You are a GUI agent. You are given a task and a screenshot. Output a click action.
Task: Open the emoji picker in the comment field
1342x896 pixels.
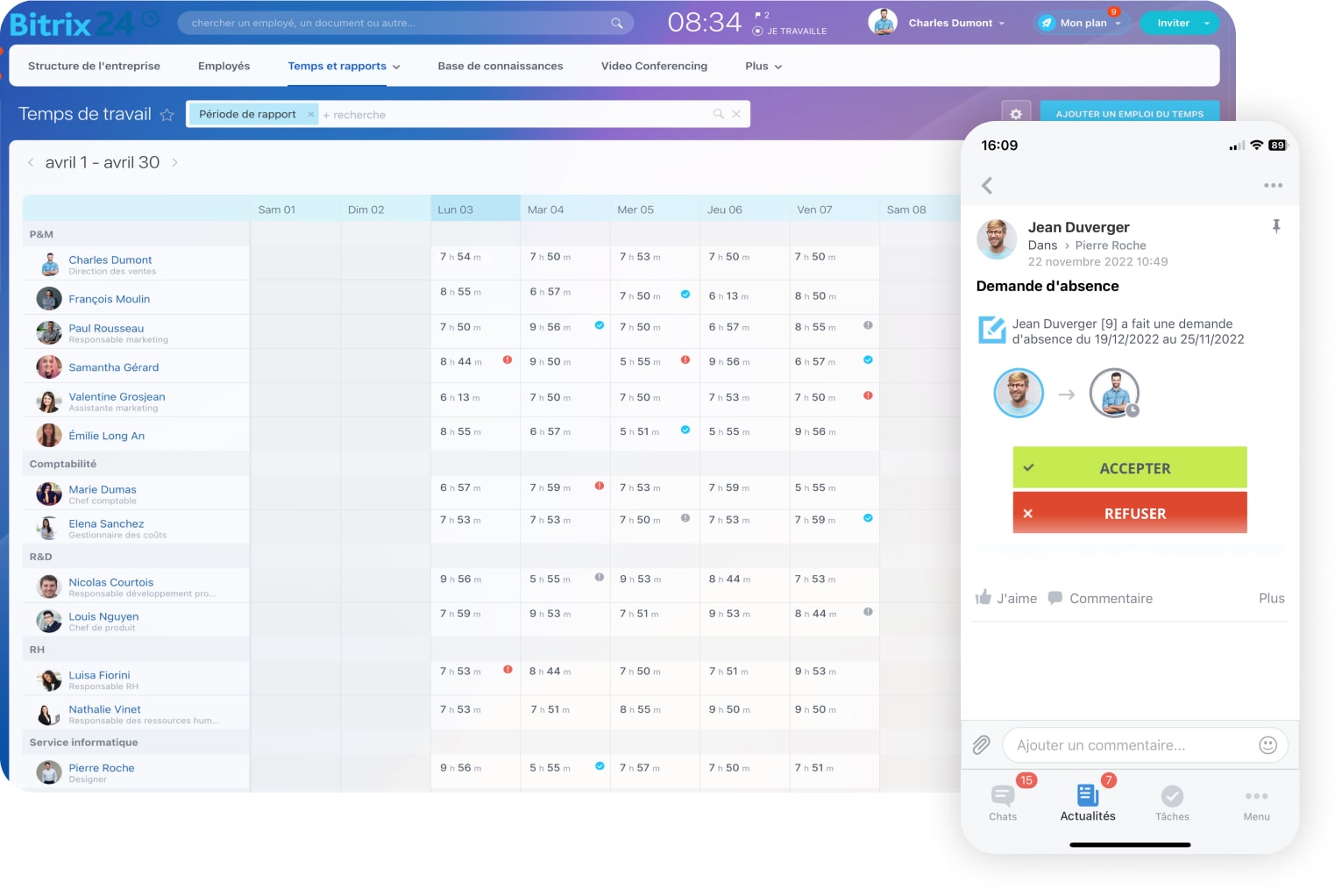1267,745
